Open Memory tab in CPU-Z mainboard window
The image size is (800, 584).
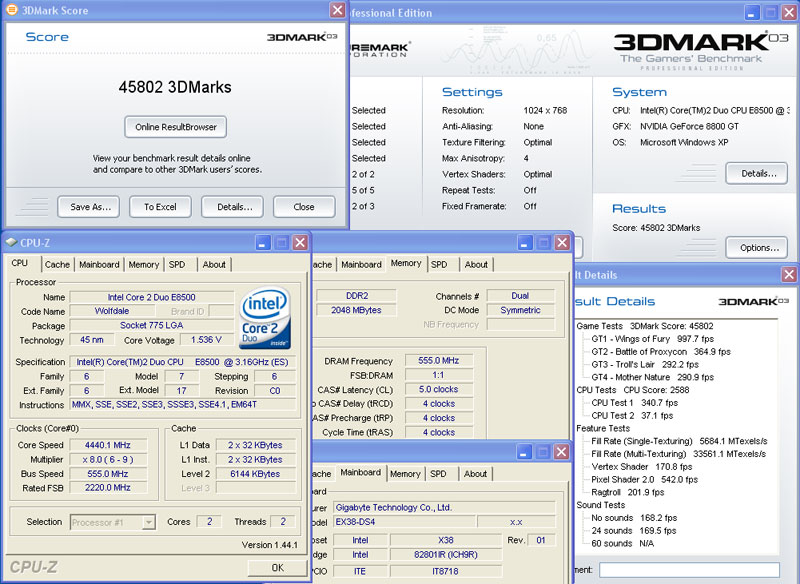[405, 474]
